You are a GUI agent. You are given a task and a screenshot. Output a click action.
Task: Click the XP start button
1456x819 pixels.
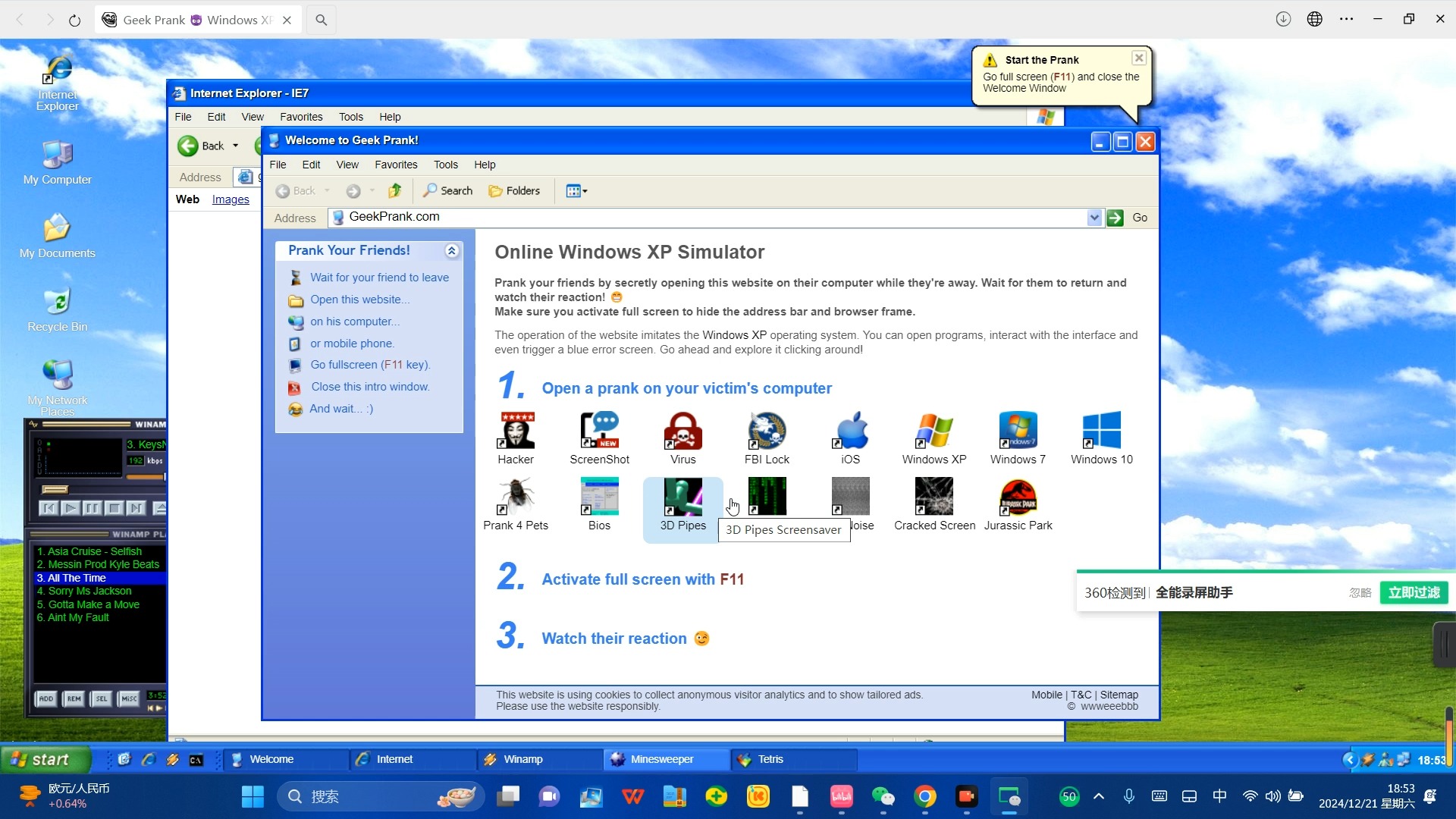click(45, 760)
